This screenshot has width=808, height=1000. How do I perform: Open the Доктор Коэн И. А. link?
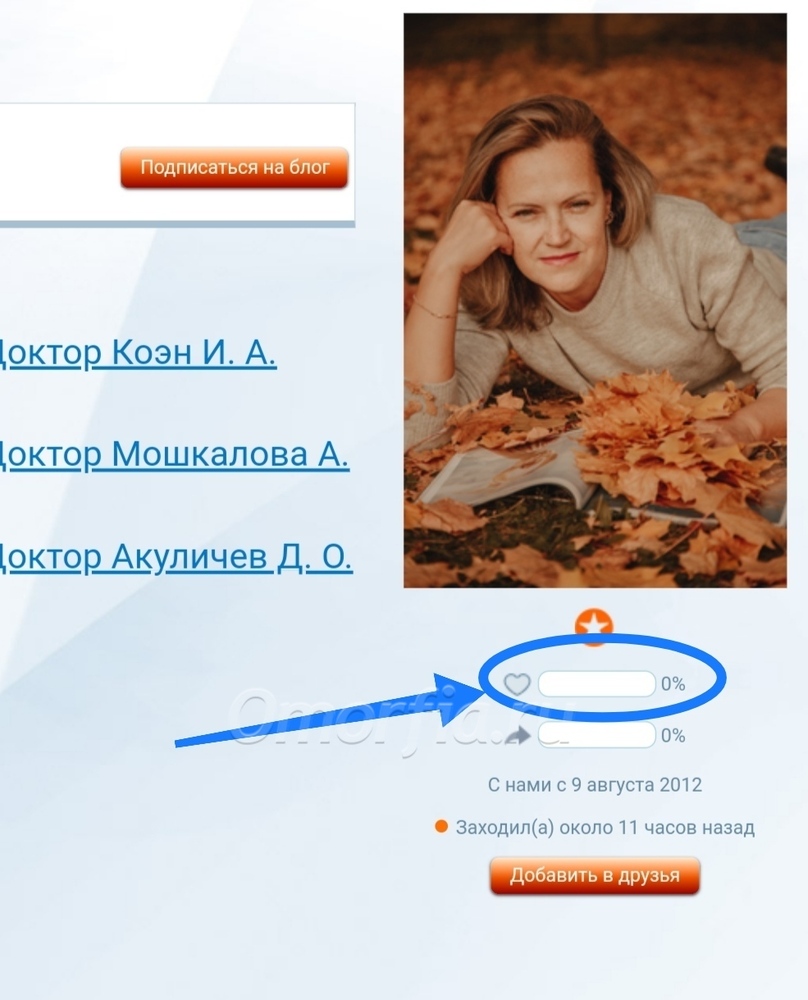point(137,351)
